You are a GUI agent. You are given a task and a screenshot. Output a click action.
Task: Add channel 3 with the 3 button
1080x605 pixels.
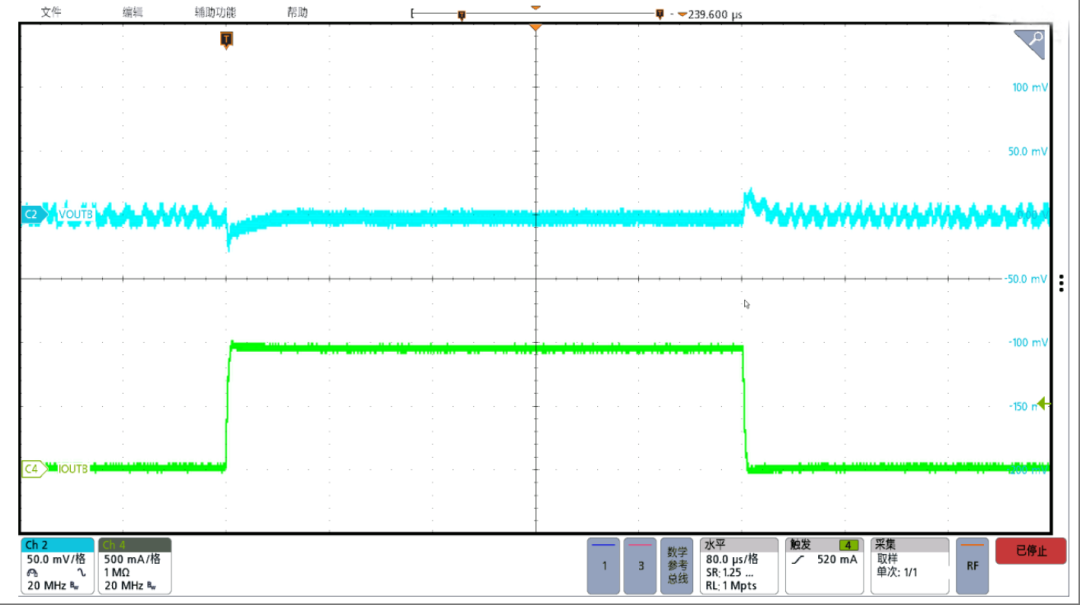tap(640, 566)
